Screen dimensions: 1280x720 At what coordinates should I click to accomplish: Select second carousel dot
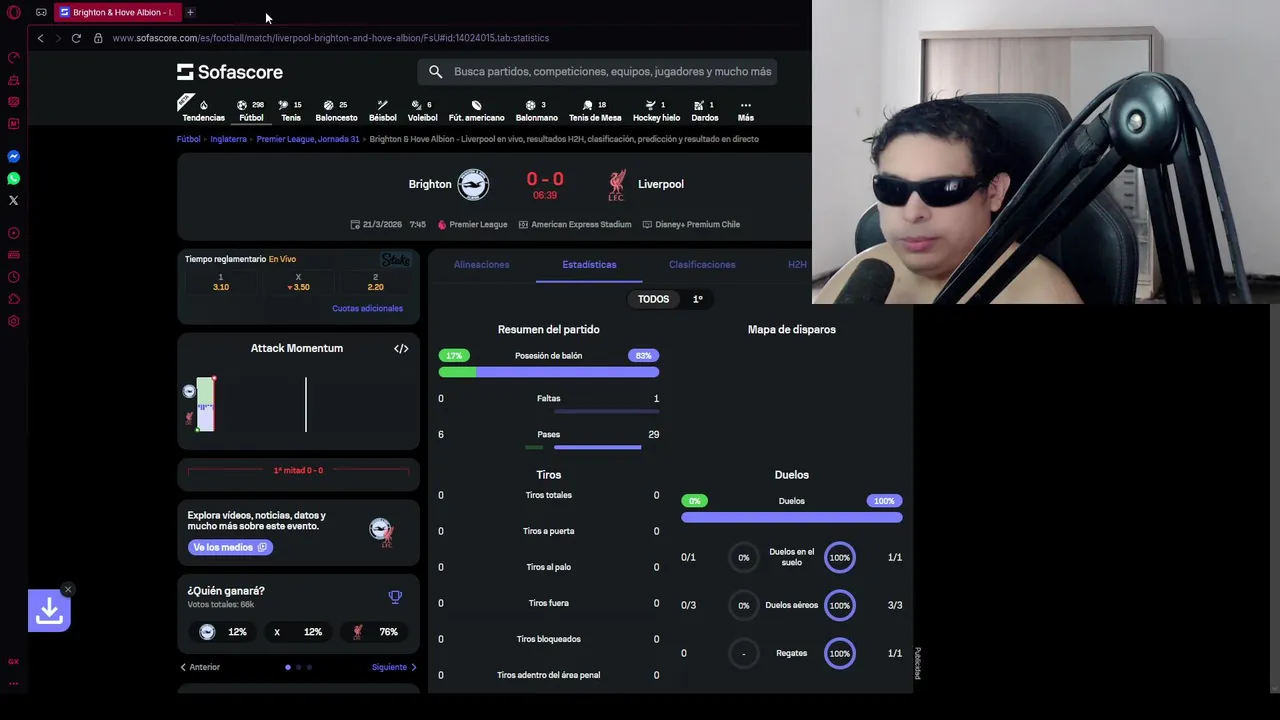[x=298, y=667]
